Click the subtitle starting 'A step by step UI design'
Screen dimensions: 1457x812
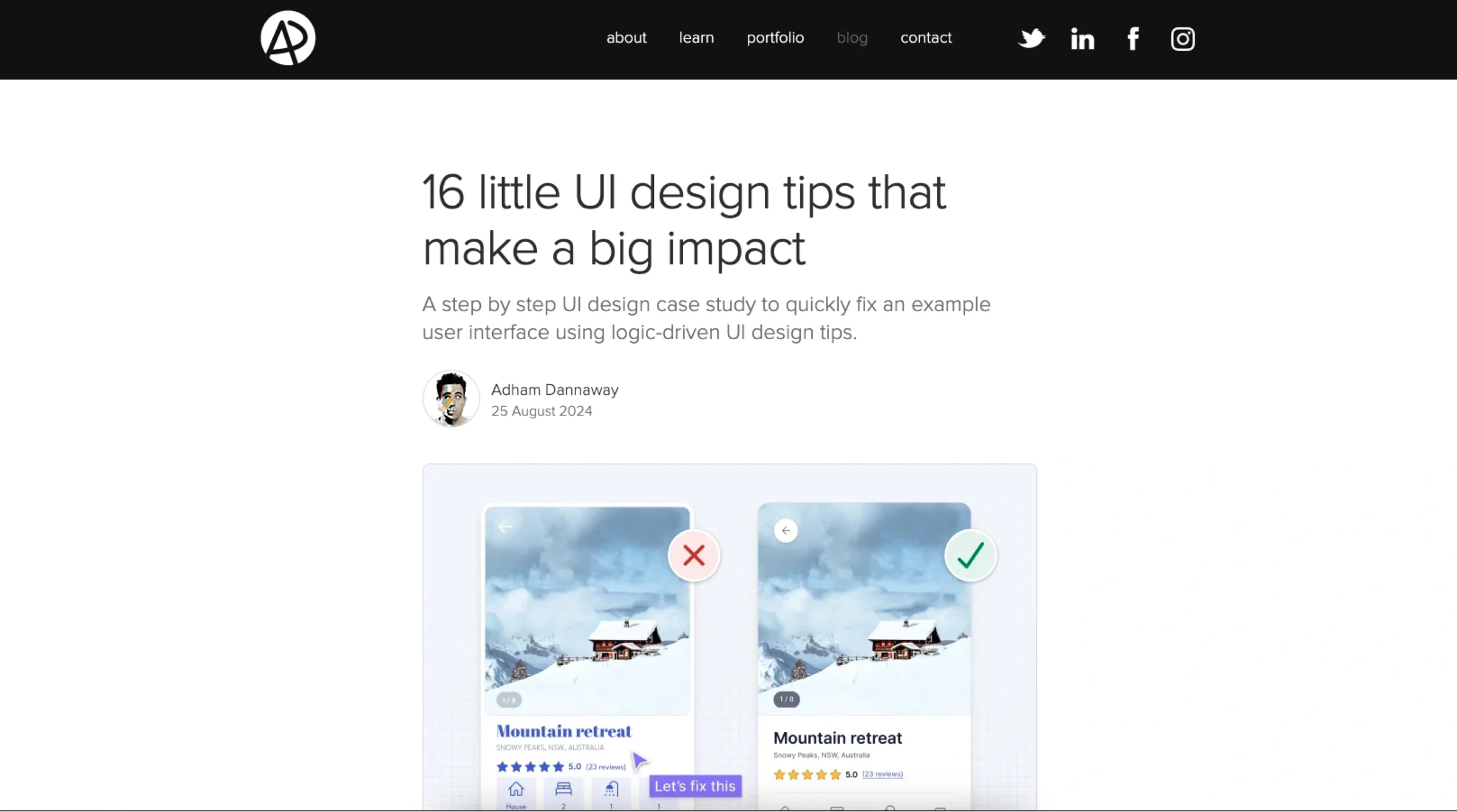(706, 318)
